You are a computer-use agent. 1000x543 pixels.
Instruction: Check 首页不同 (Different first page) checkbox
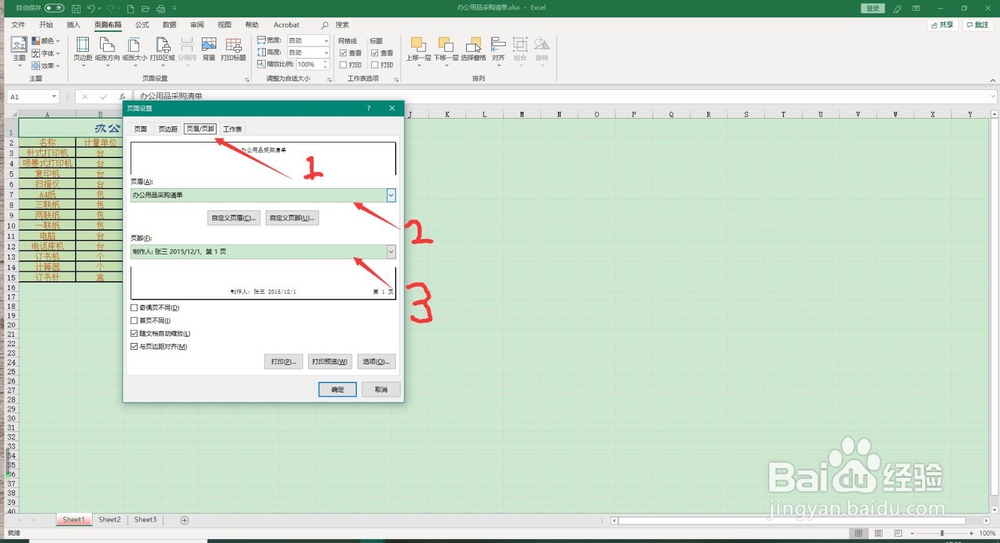(134, 320)
